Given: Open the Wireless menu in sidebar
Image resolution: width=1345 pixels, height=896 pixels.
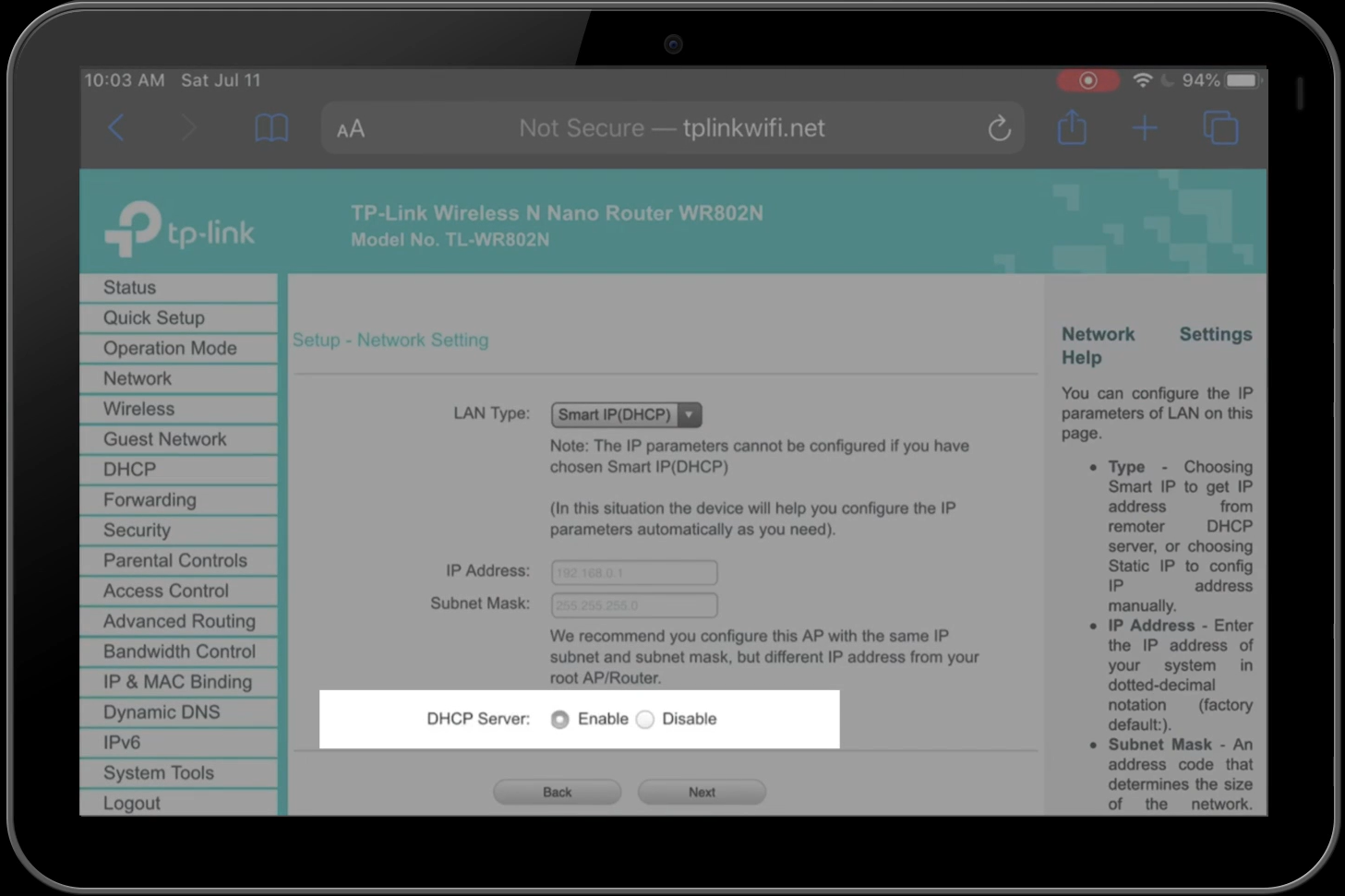Looking at the screenshot, I should click(x=138, y=409).
